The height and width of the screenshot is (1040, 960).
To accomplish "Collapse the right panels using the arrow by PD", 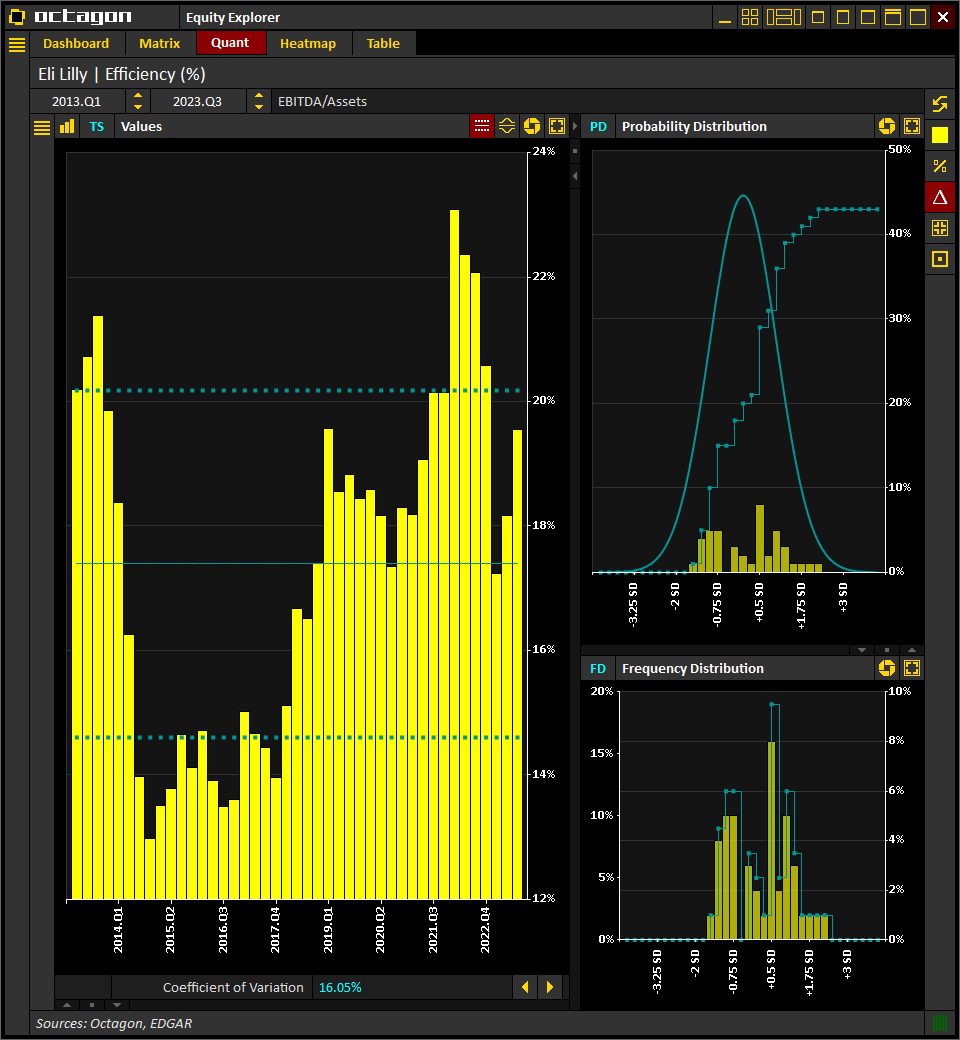I will click(575, 126).
